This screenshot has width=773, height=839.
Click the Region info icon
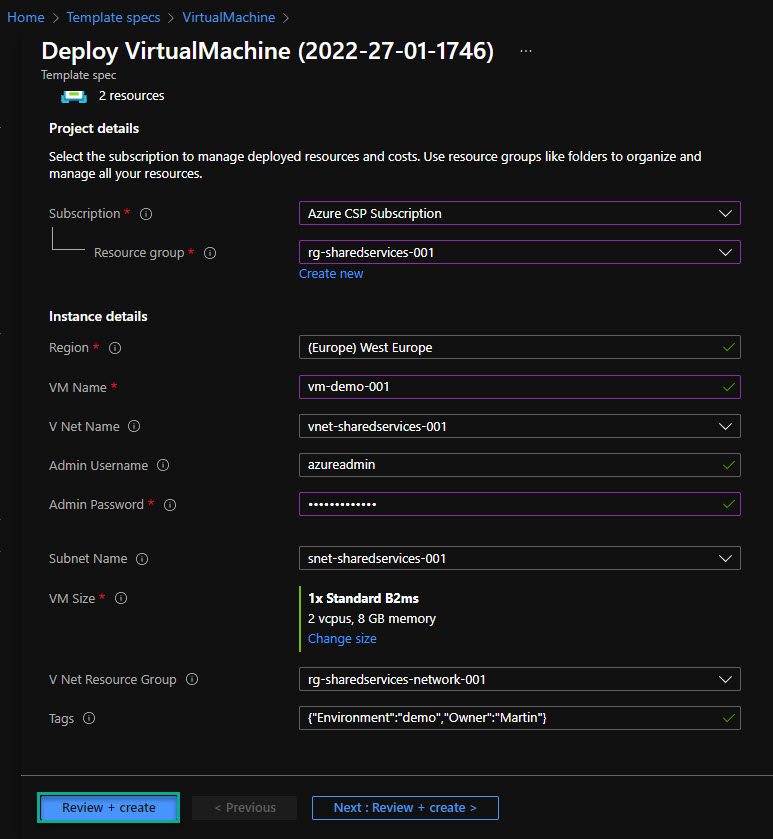[115, 348]
